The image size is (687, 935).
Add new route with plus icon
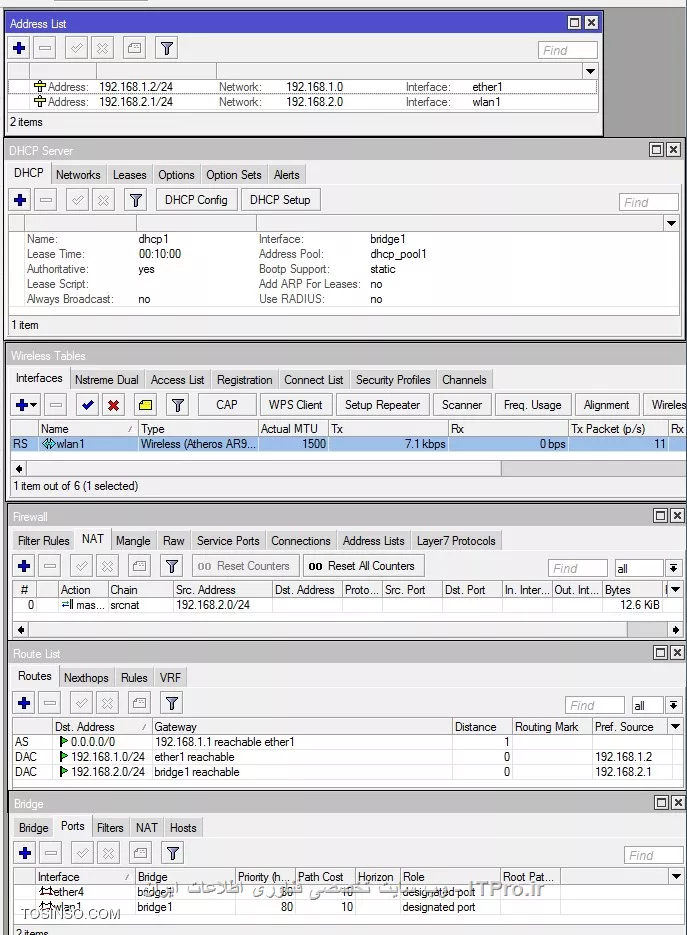[24, 703]
